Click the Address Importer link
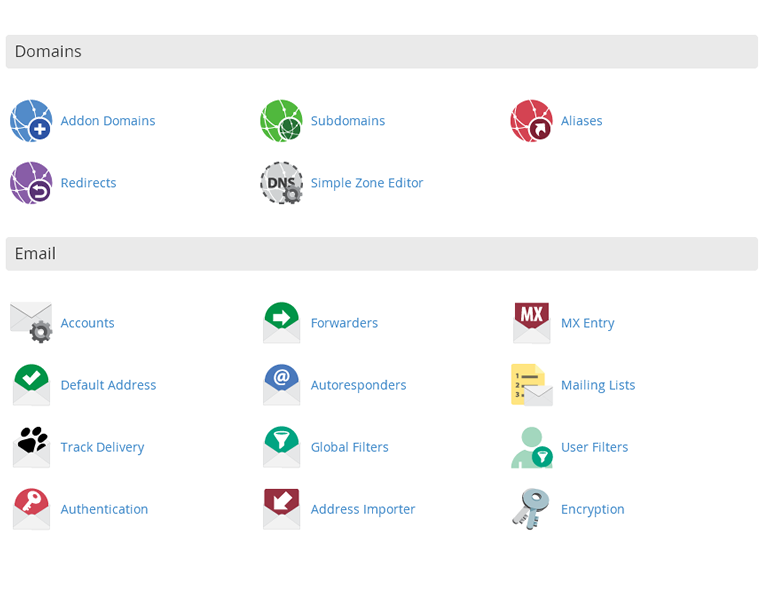Image resolution: width=759 pixels, height=597 pixels. tap(362, 509)
